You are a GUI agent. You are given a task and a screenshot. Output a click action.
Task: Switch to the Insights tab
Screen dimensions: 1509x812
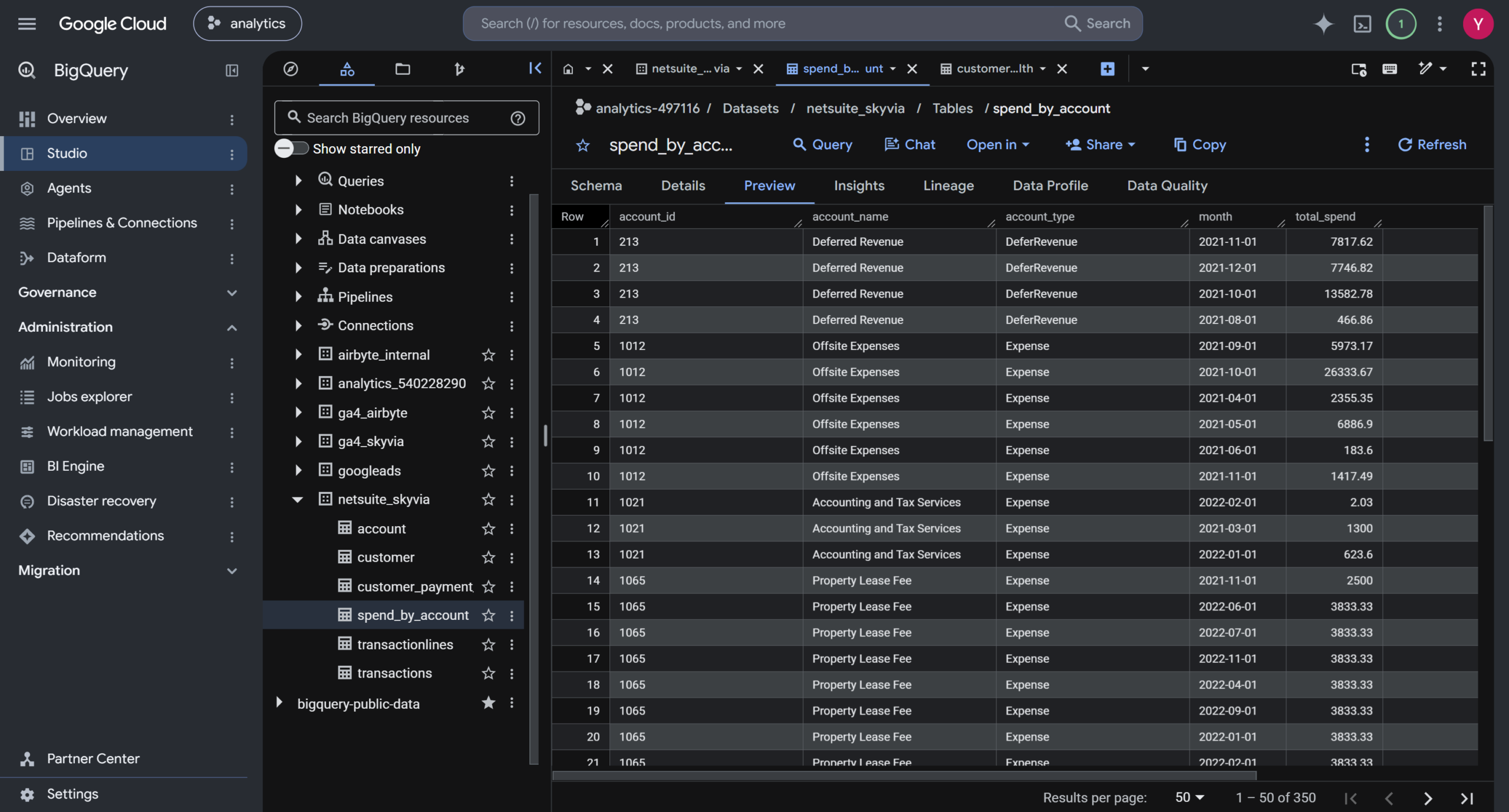859,186
